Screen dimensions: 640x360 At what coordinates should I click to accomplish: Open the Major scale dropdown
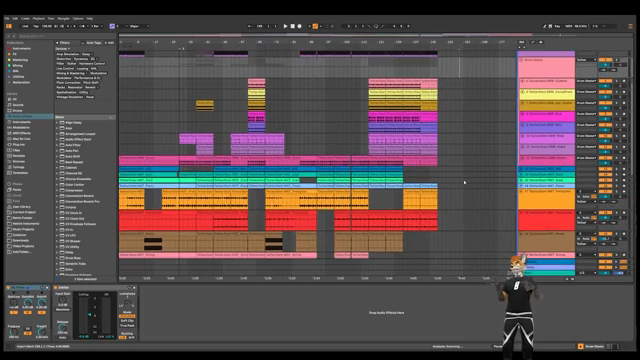click(139, 26)
